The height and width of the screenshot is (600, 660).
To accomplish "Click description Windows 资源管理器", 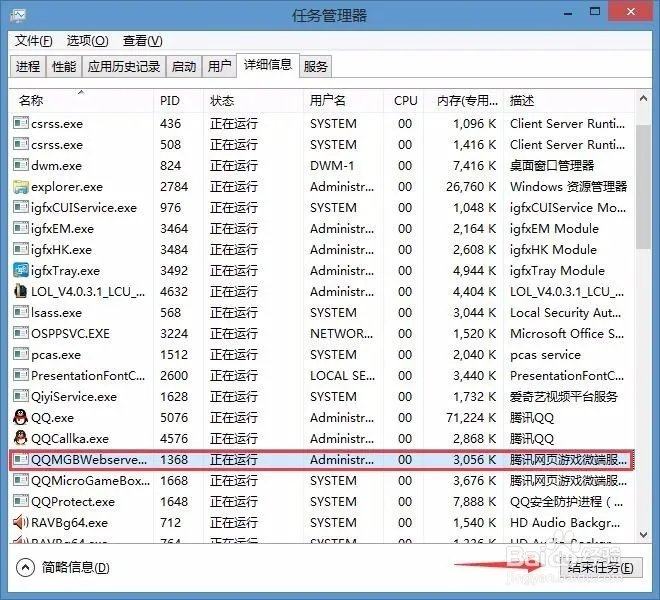I will [x=569, y=187].
